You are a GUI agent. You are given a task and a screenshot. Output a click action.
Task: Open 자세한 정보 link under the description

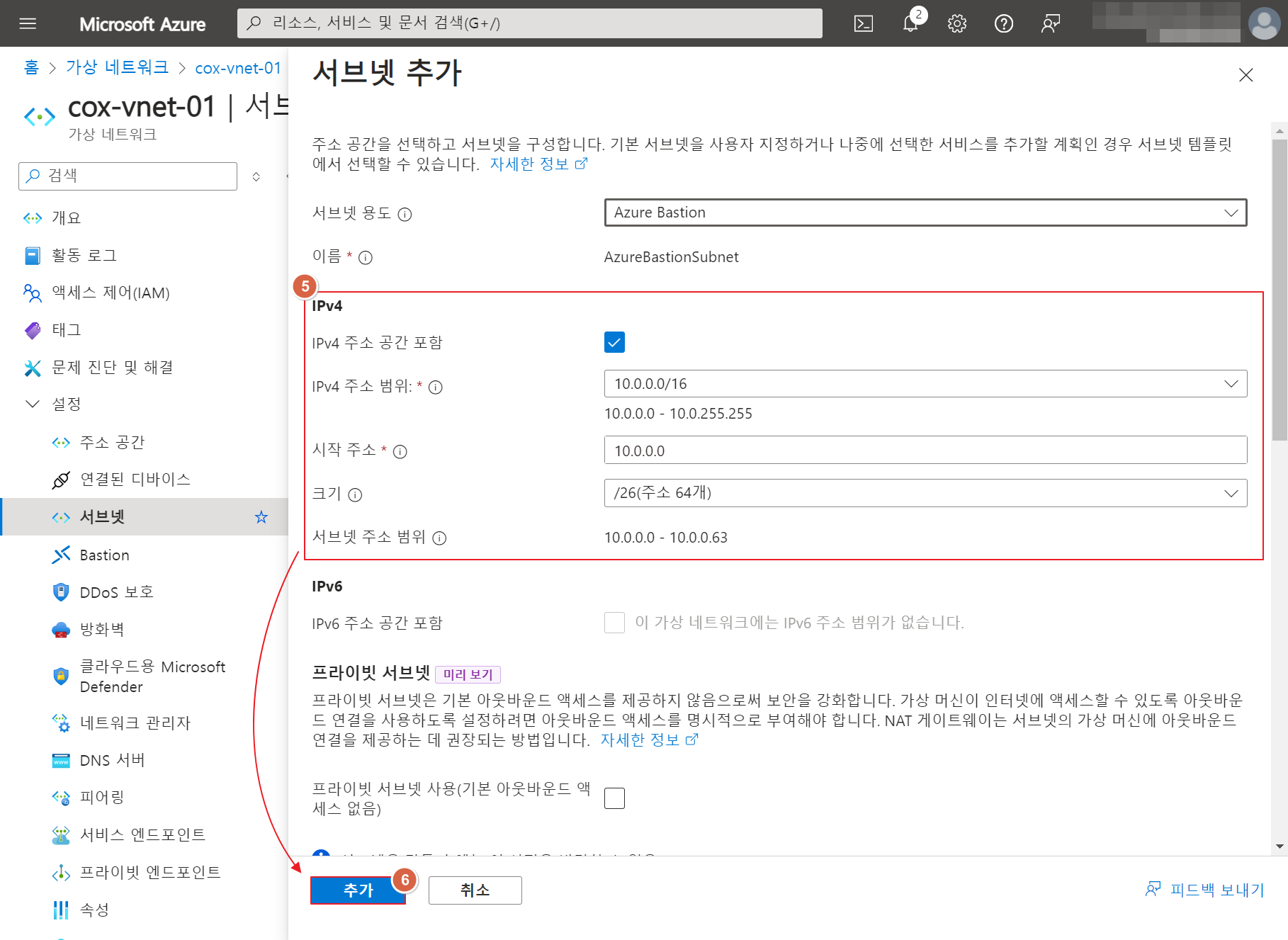click(538, 164)
